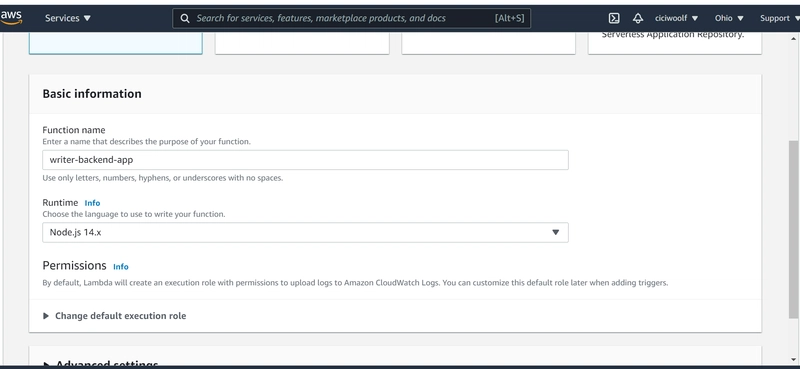Click the services search box
The image size is (800, 369).
click(x=352, y=18)
